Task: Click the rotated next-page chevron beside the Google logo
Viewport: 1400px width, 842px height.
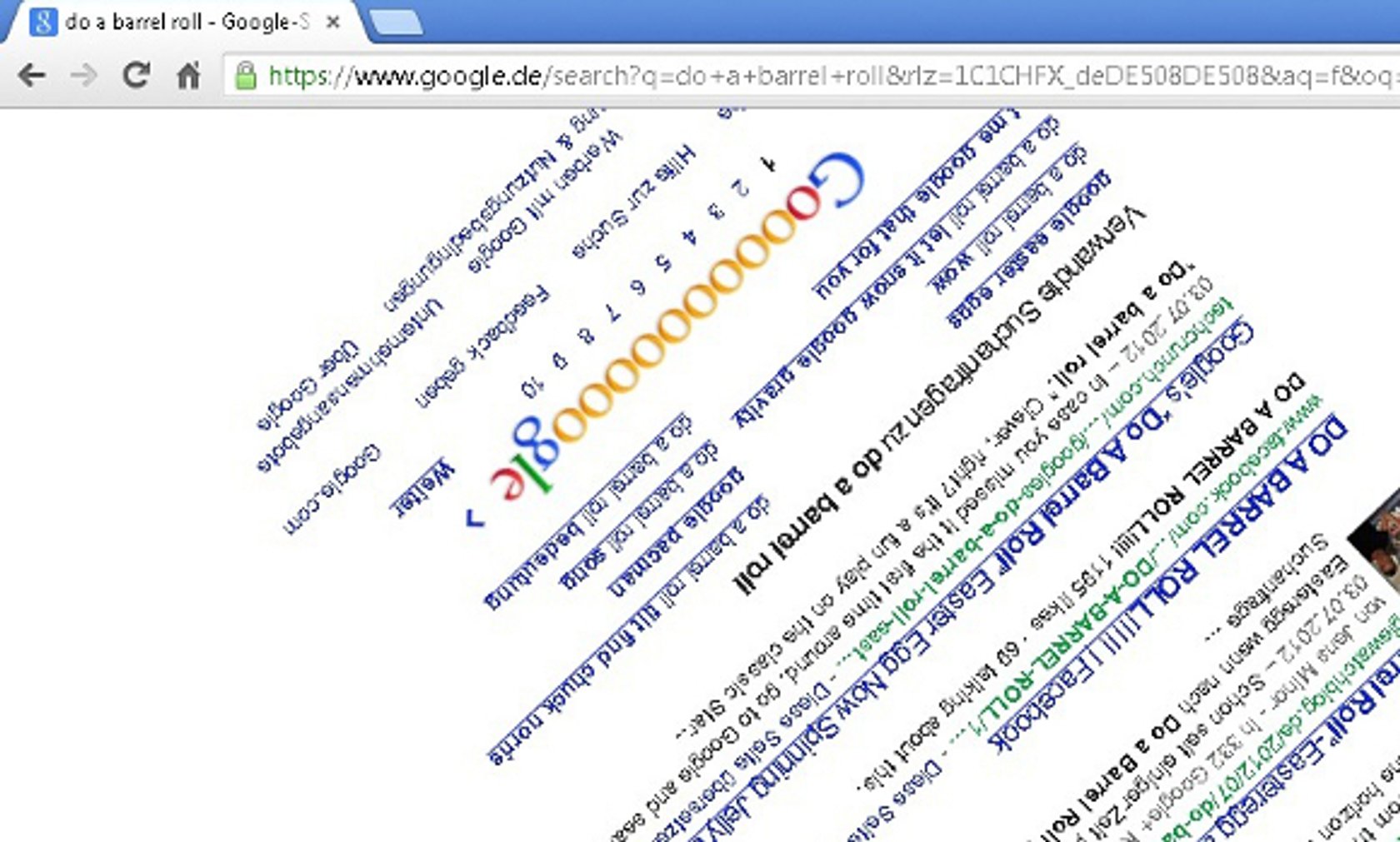Action: click(x=474, y=520)
